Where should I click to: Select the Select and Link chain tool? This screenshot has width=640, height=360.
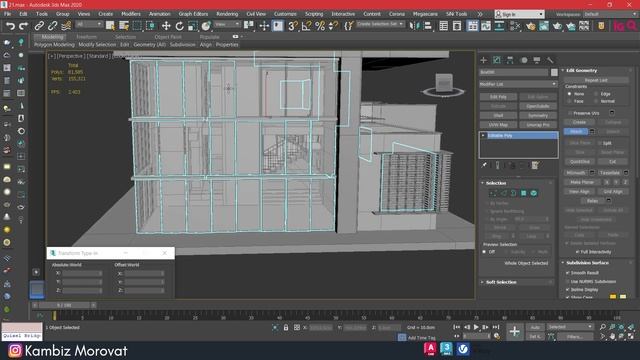point(39,26)
